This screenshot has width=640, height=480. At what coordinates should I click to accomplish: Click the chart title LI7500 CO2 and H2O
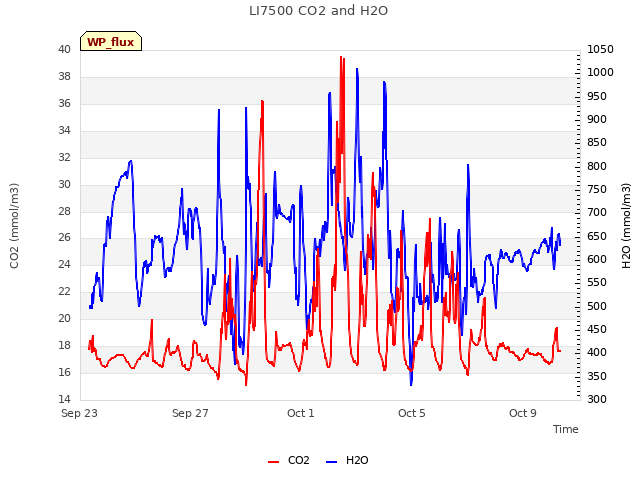pos(318,11)
